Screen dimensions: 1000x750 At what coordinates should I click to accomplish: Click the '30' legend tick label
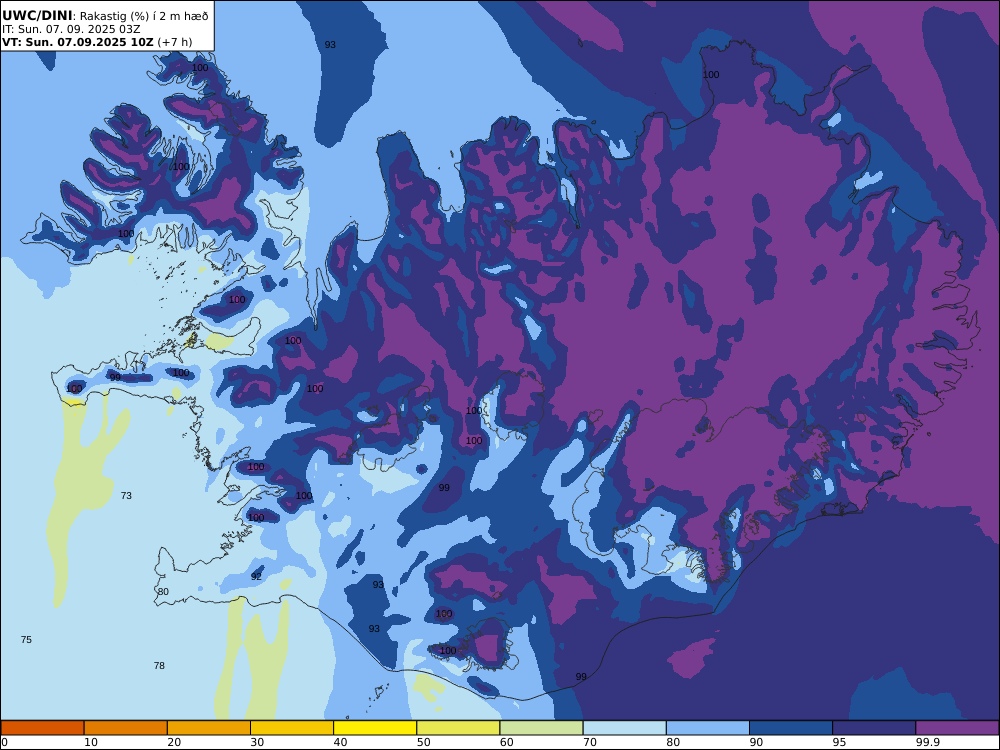(257, 742)
